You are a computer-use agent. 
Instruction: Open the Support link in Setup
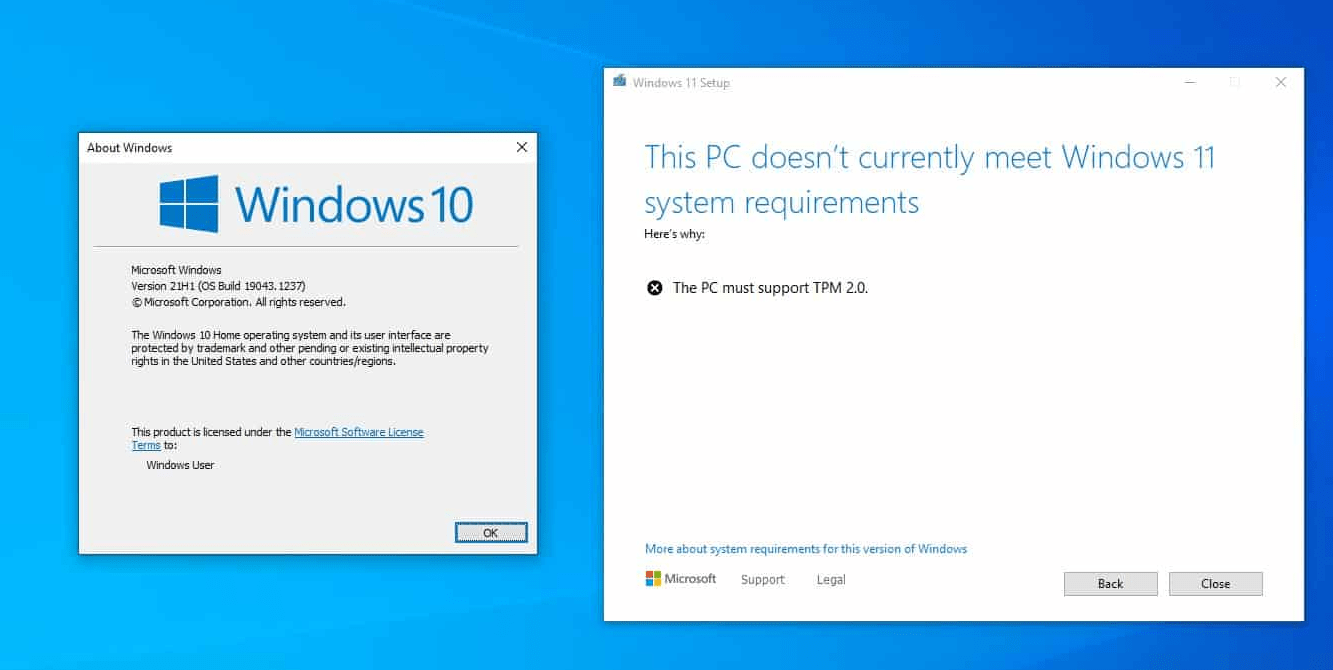tap(763, 580)
